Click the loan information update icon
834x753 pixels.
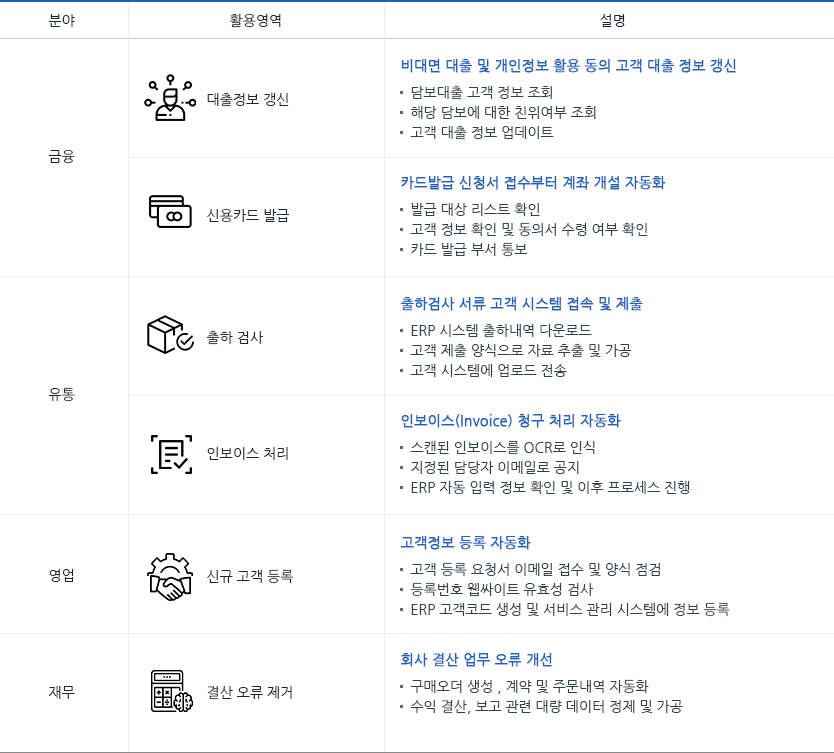pyautogui.click(x=170, y=98)
